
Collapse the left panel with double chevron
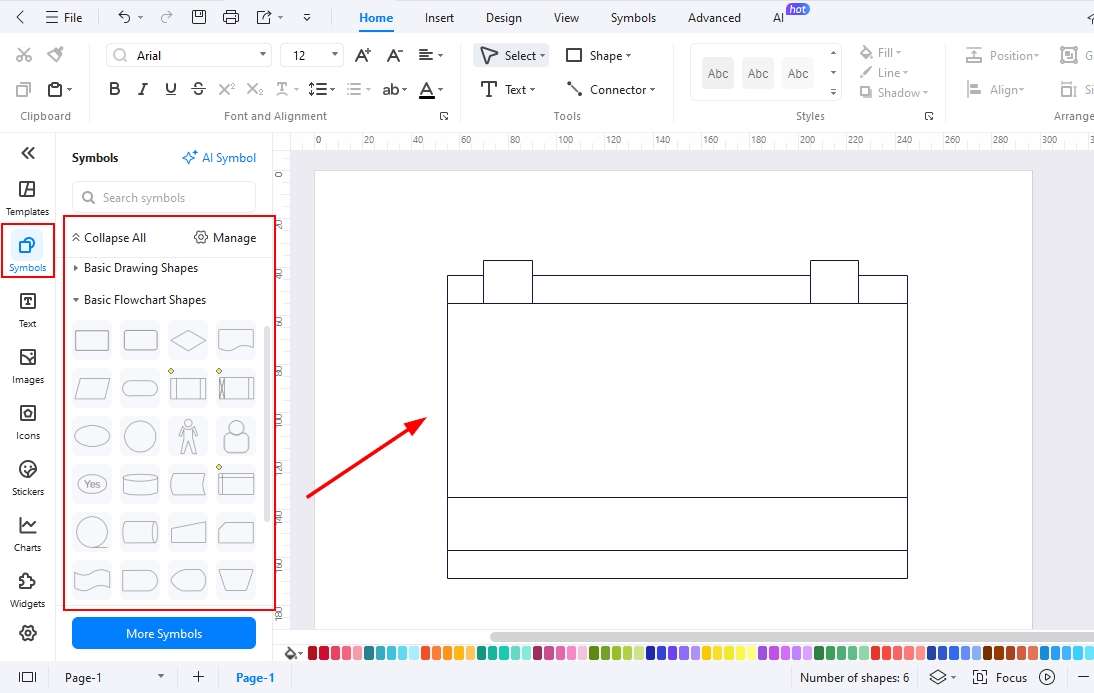tap(28, 153)
